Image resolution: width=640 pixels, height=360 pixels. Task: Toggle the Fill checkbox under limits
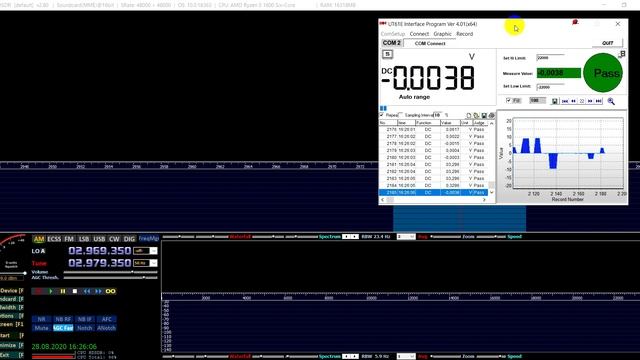click(x=508, y=100)
